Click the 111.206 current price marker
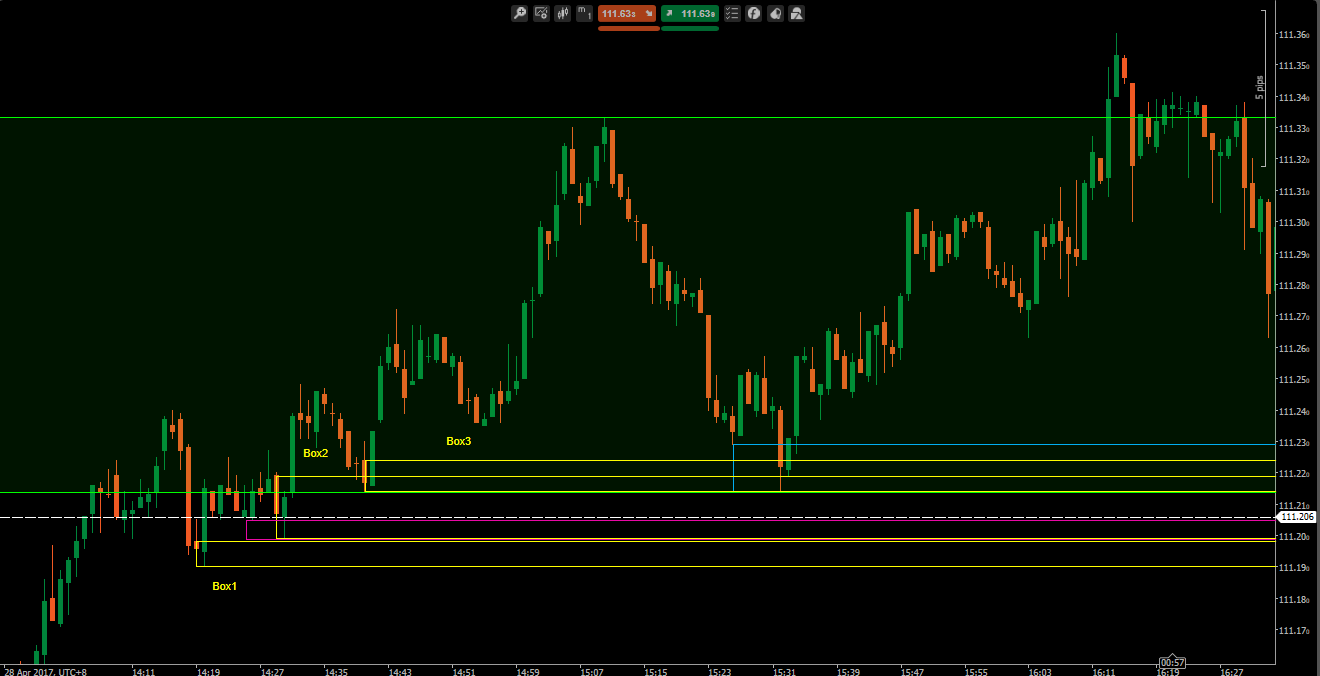Viewport: 1320px width, 676px height. (x=1297, y=517)
